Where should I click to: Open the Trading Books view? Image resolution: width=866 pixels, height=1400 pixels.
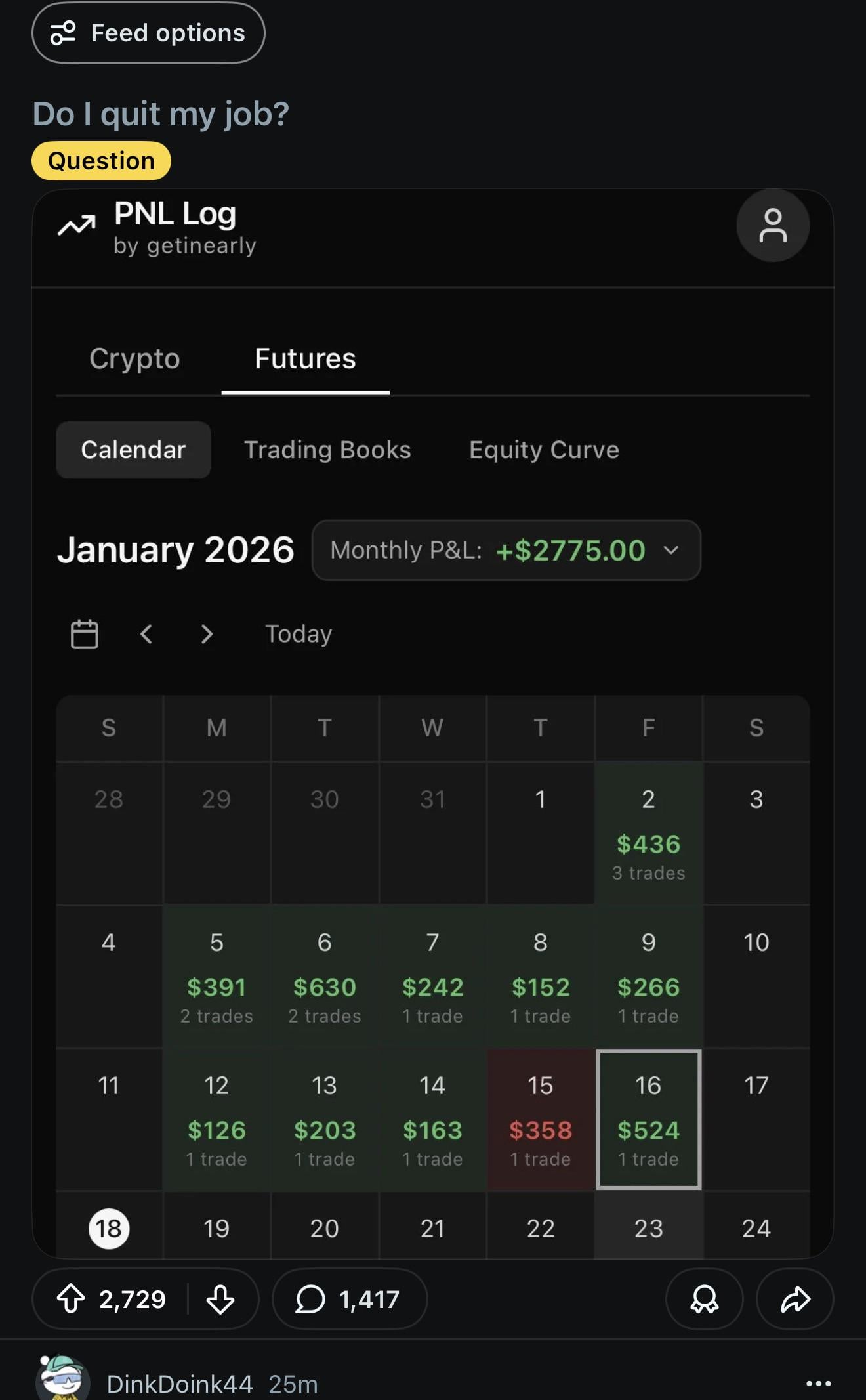[x=327, y=450]
